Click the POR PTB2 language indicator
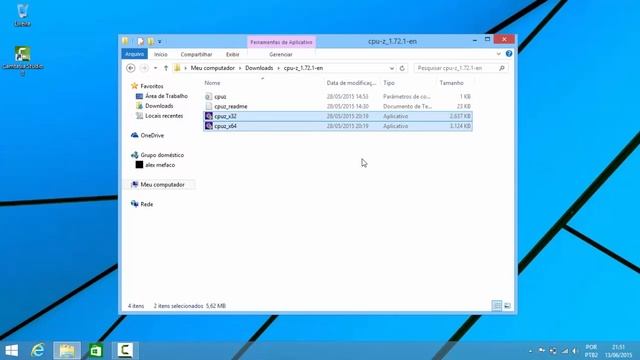Viewport: 640px width, 360px height. (591, 351)
